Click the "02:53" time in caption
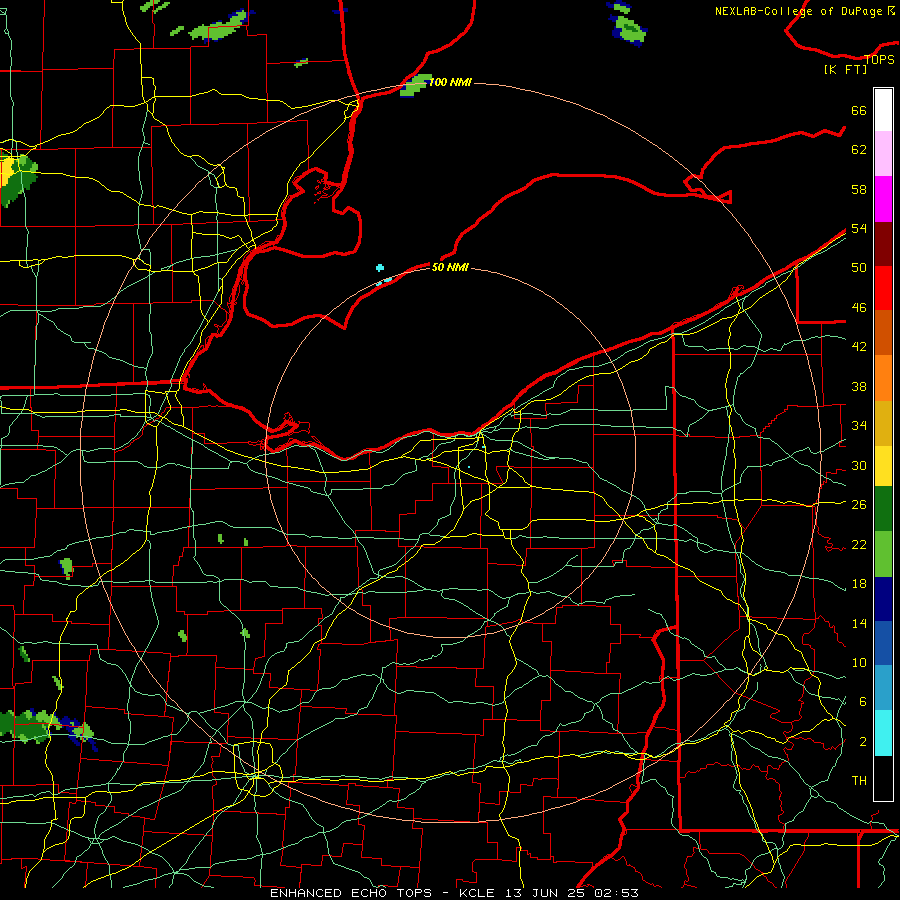Viewport: 900px width, 900px height. [x=616, y=893]
